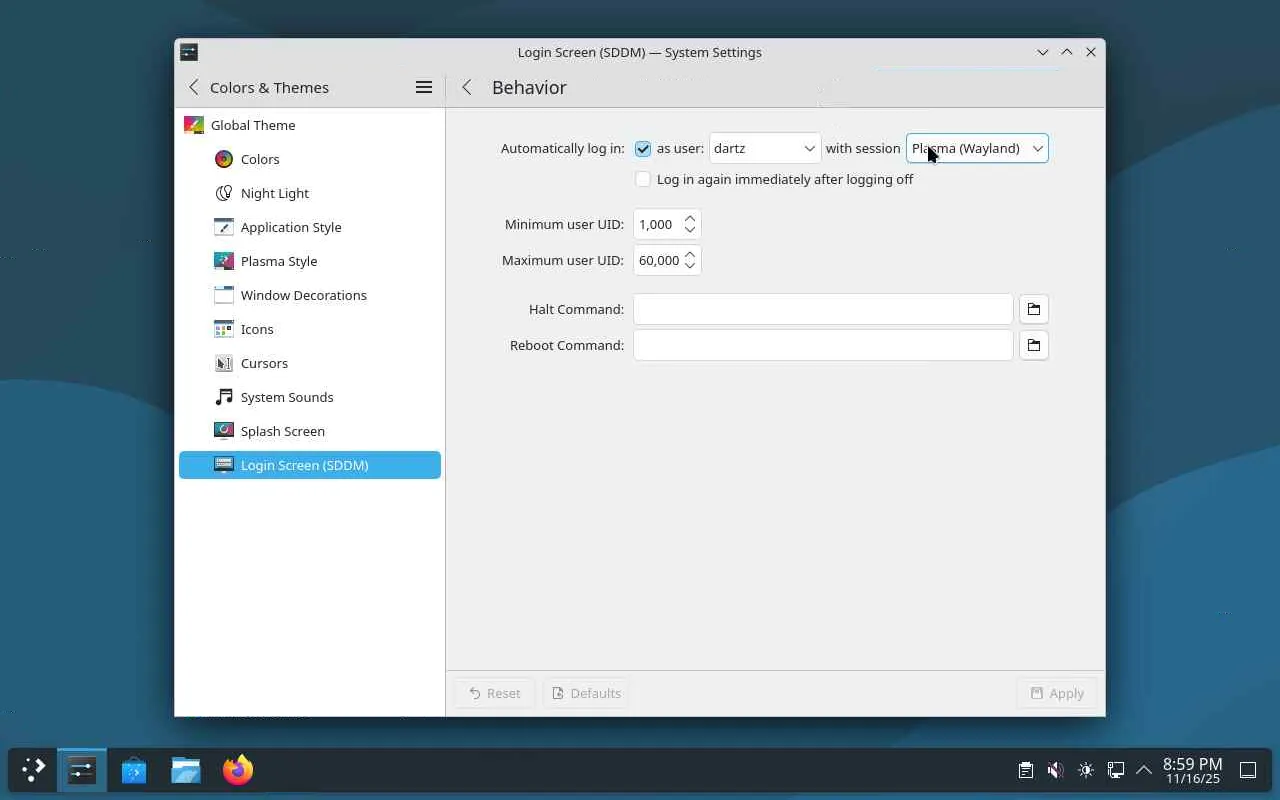Click System Settings taskbar icon
Image resolution: width=1280 pixels, height=800 pixels.
coord(82,770)
